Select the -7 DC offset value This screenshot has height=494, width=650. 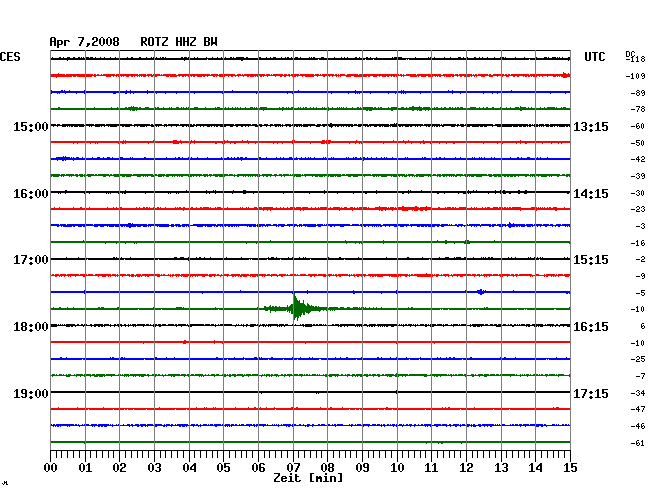click(640, 376)
